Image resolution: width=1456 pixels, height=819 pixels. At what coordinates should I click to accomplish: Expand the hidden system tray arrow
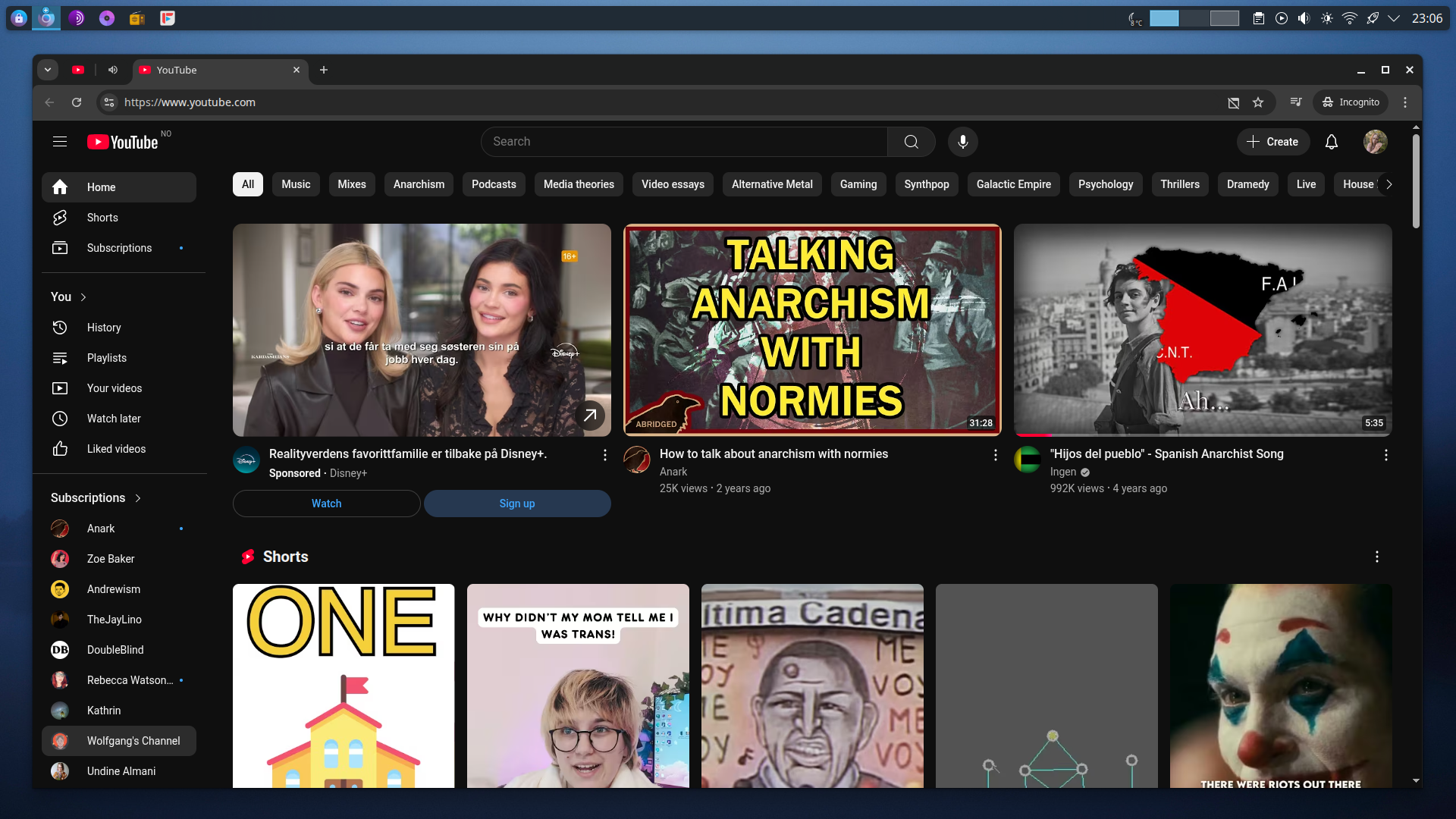[x=1394, y=18]
